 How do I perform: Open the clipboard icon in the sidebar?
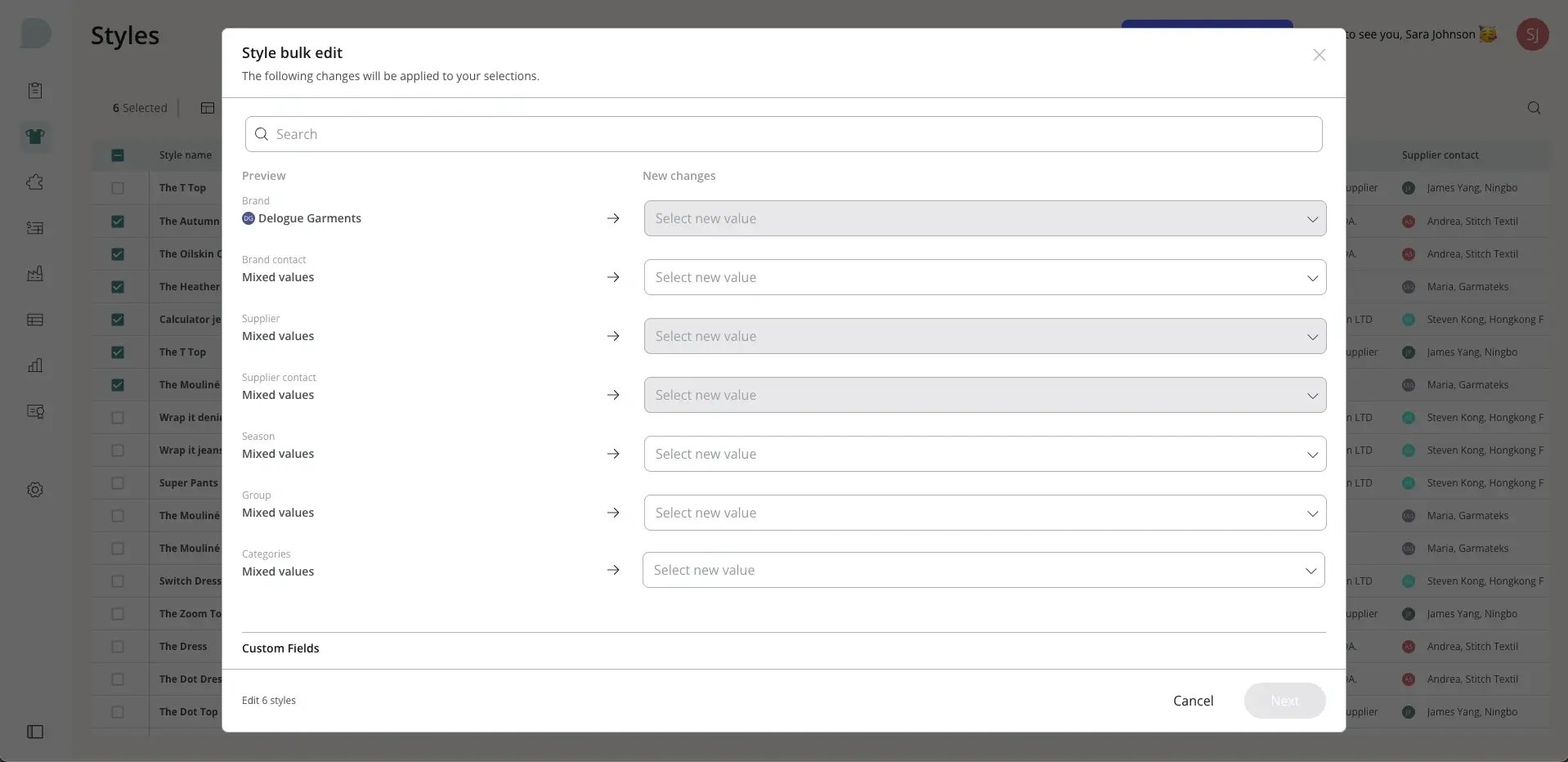[35, 91]
